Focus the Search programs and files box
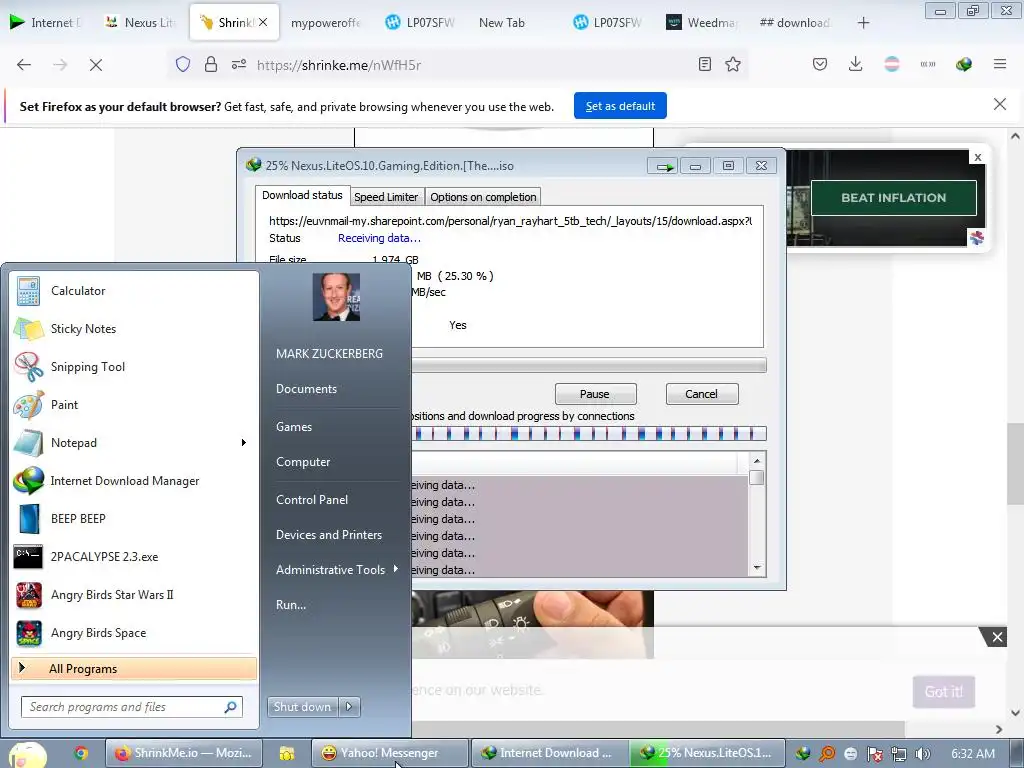The image size is (1024, 768). coord(132,707)
